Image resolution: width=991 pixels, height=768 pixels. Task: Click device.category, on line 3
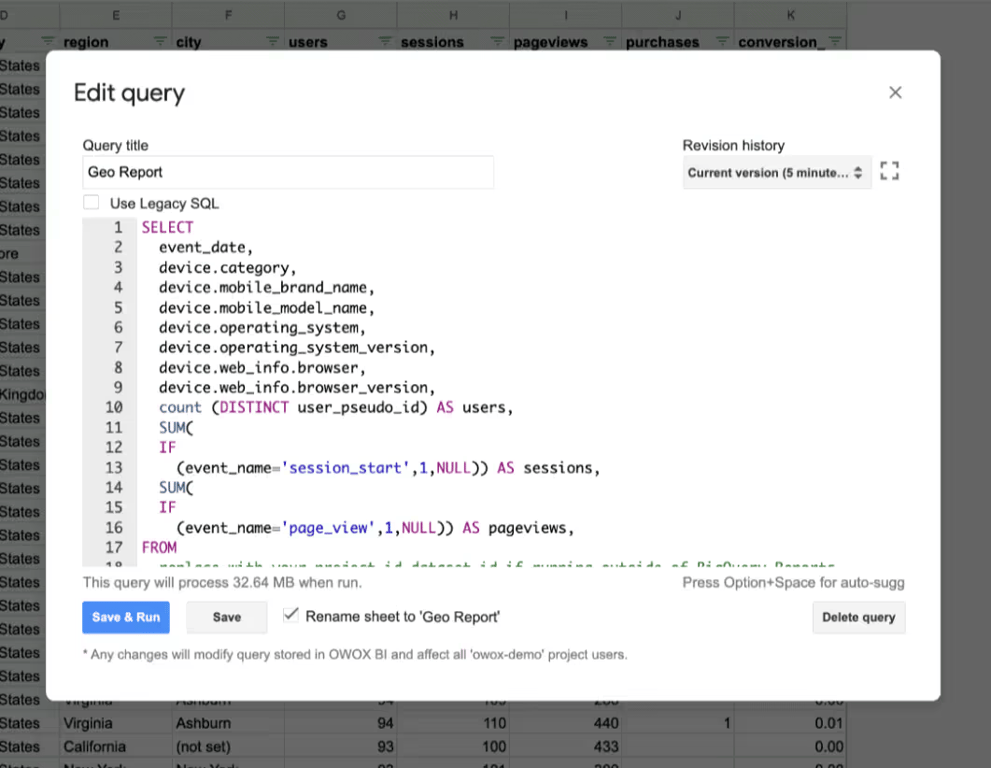click(x=228, y=267)
